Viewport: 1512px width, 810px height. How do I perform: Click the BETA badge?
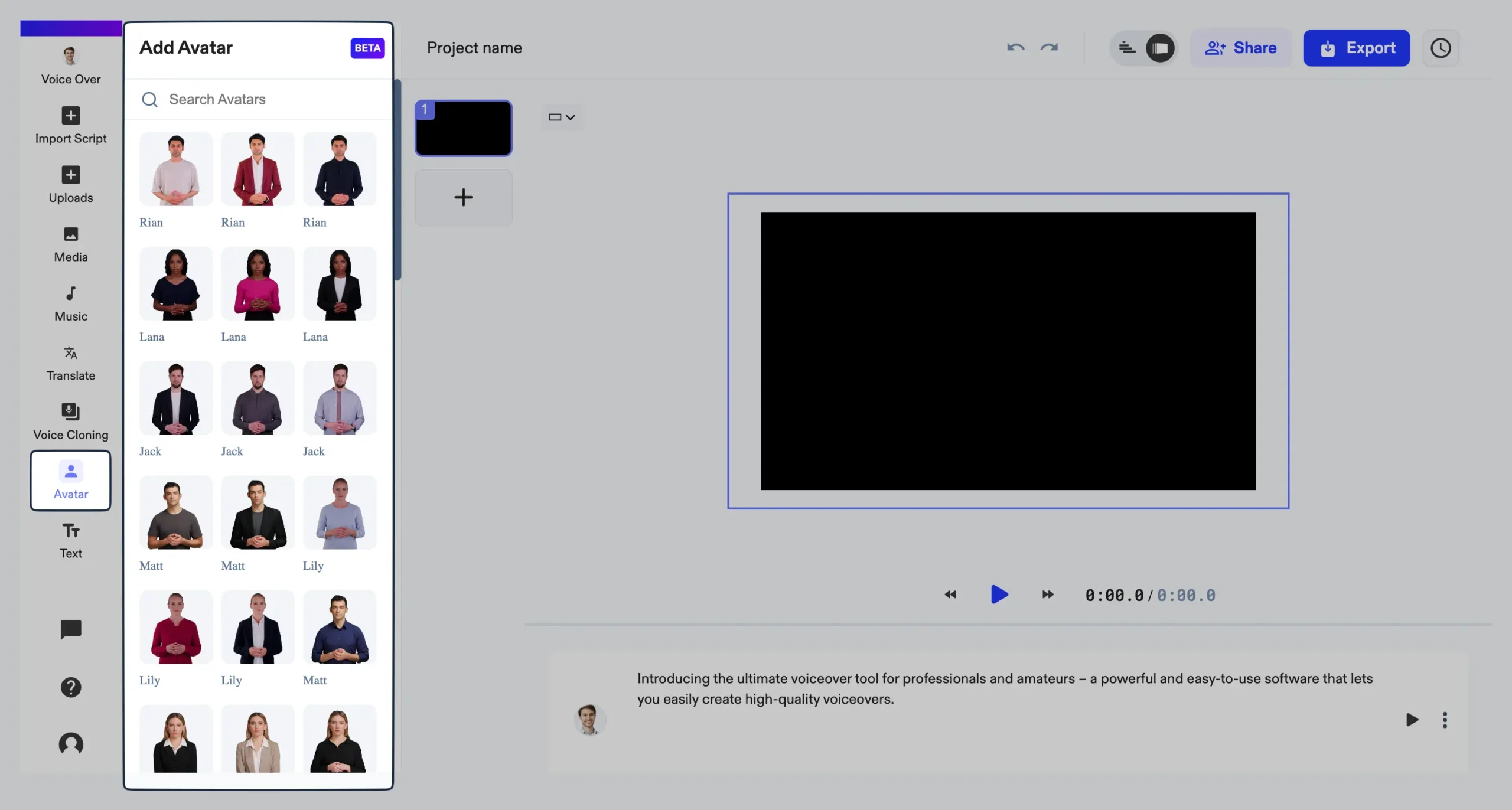coord(367,48)
